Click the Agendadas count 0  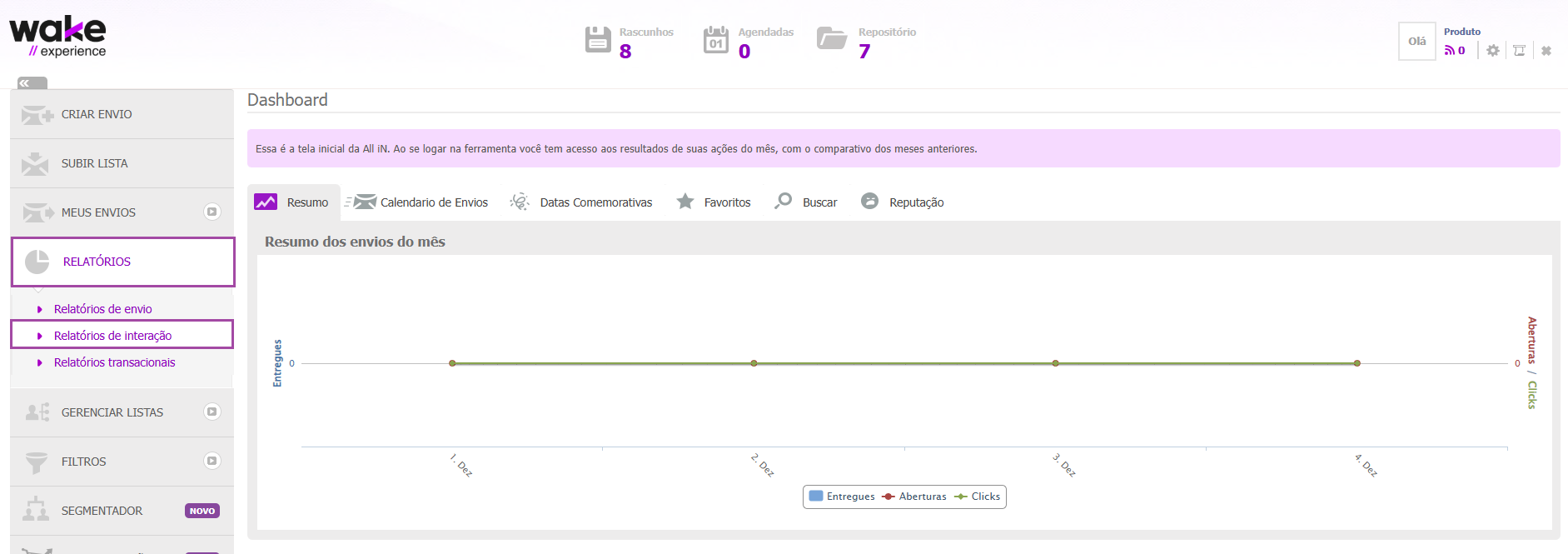click(x=744, y=52)
